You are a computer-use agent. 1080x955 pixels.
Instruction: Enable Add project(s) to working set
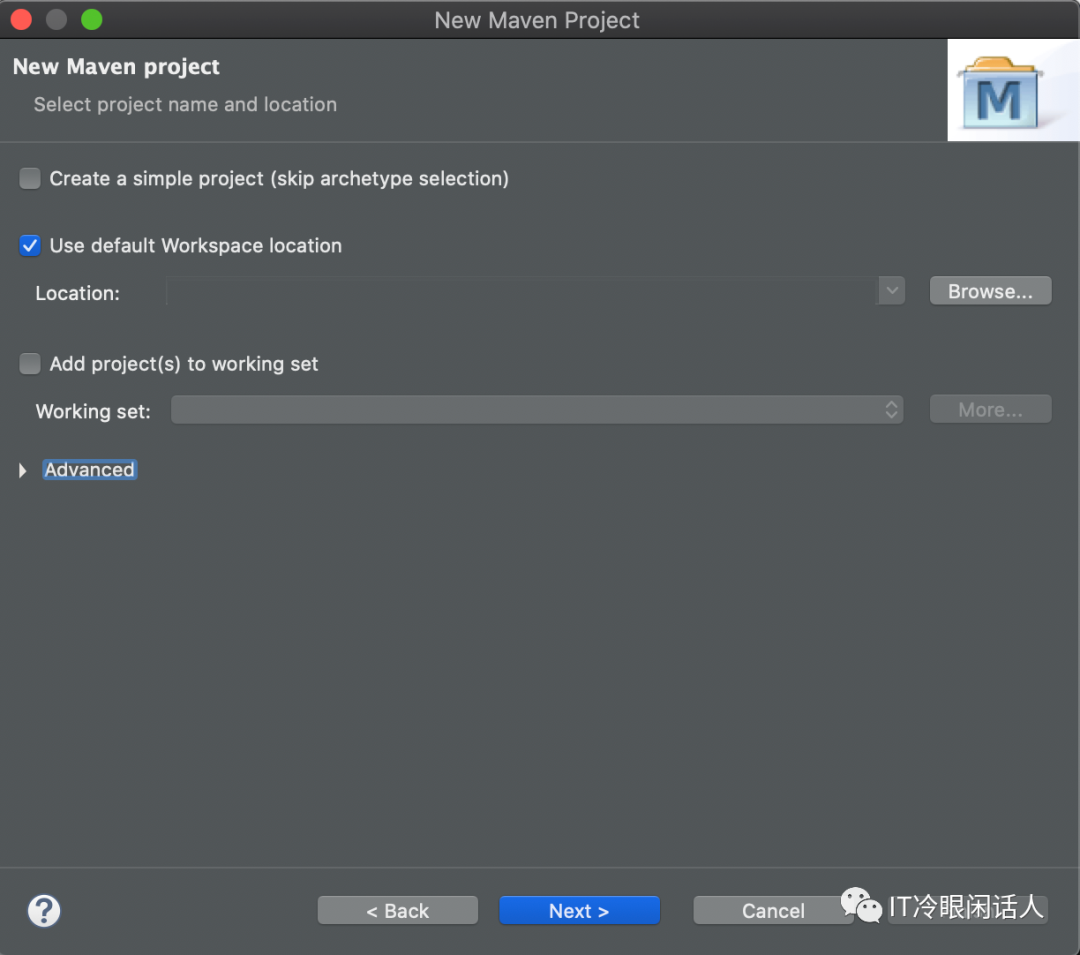(30, 363)
